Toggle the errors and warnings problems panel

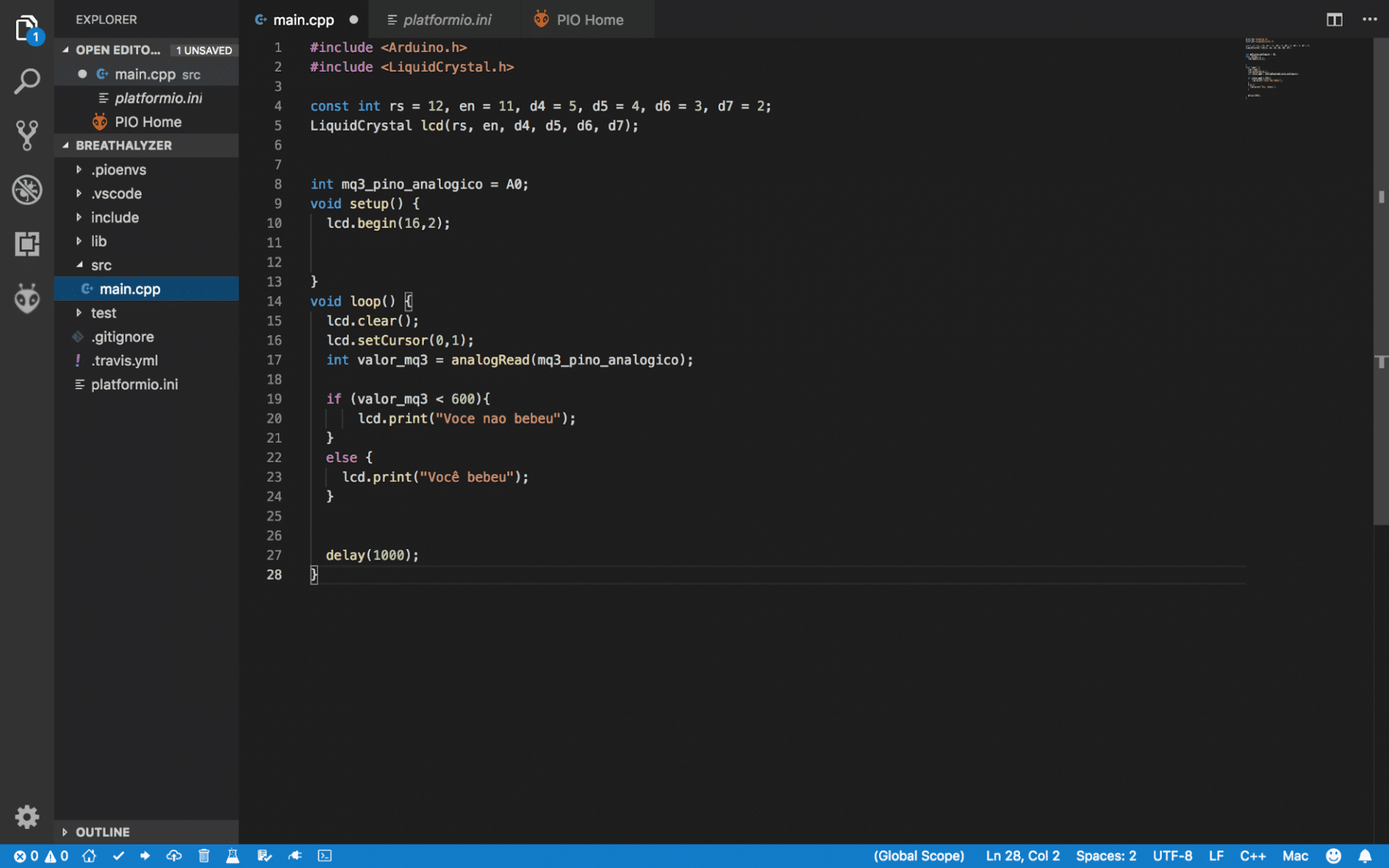pos(41,856)
